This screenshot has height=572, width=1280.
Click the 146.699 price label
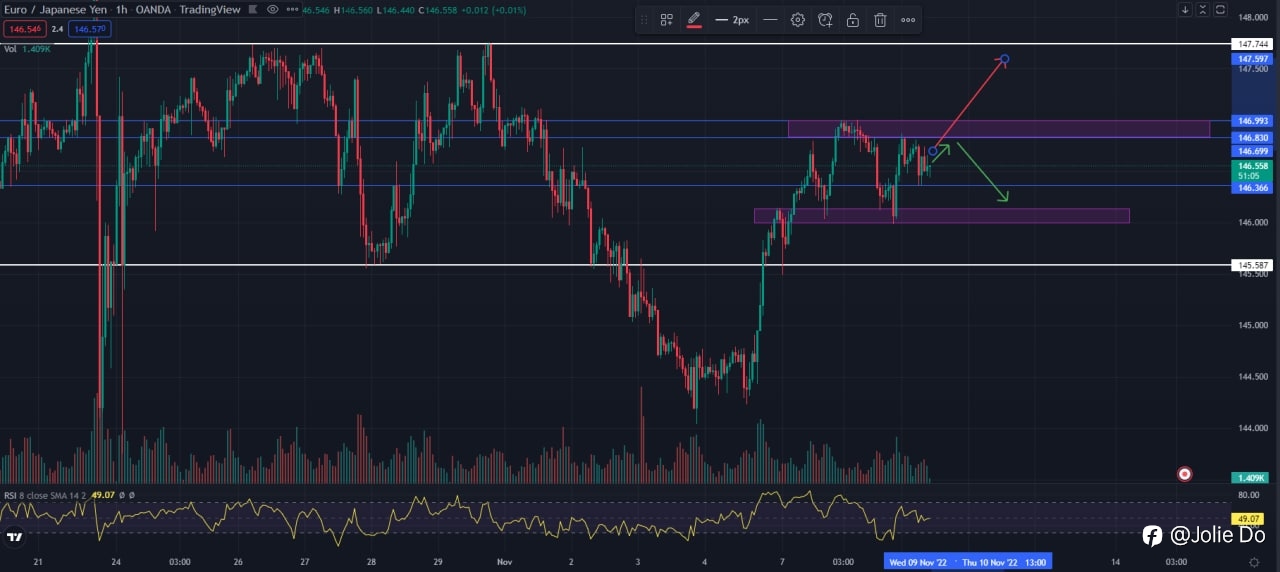(1253, 151)
